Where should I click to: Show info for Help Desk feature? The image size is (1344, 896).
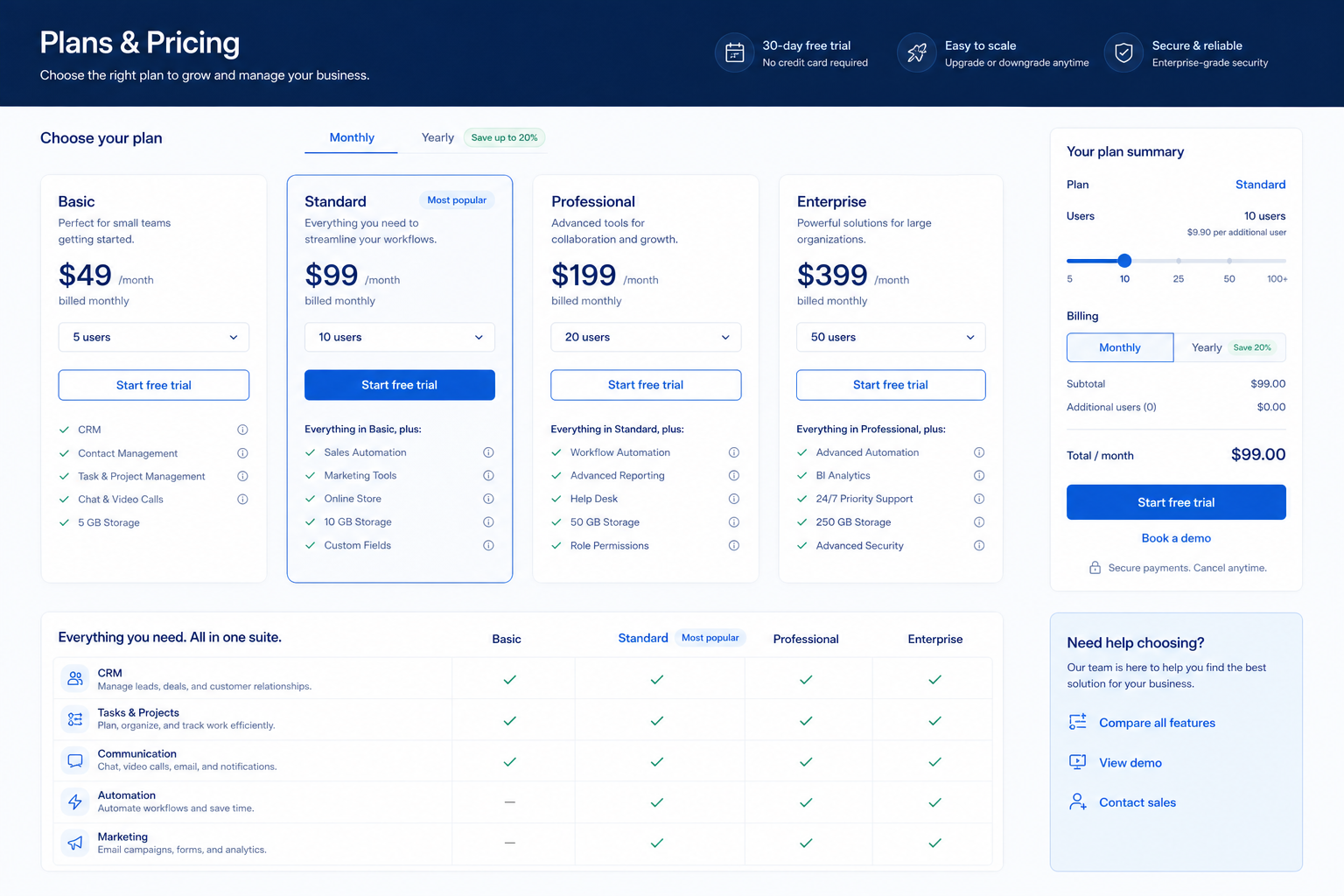click(x=734, y=499)
